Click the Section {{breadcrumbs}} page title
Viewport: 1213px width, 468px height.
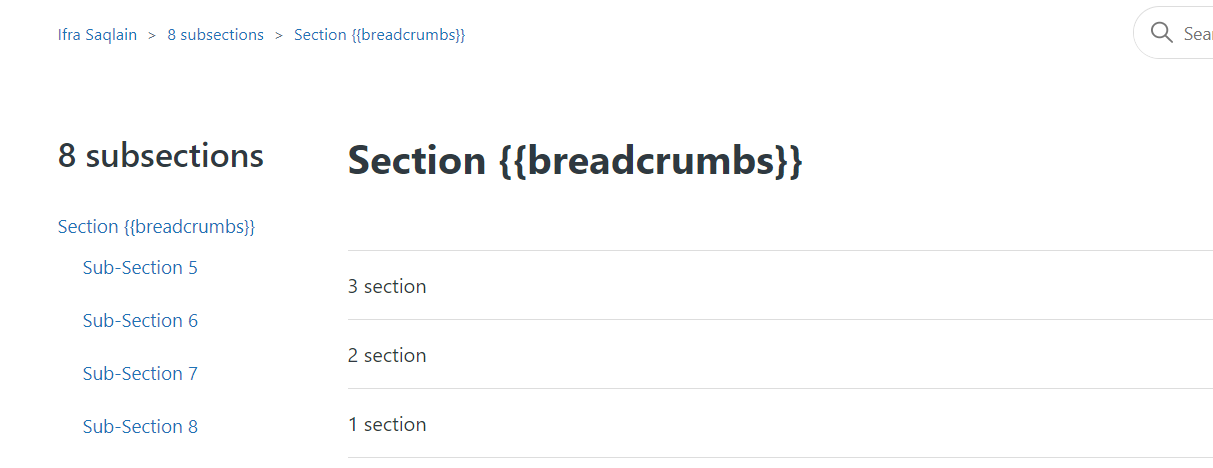pos(575,161)
